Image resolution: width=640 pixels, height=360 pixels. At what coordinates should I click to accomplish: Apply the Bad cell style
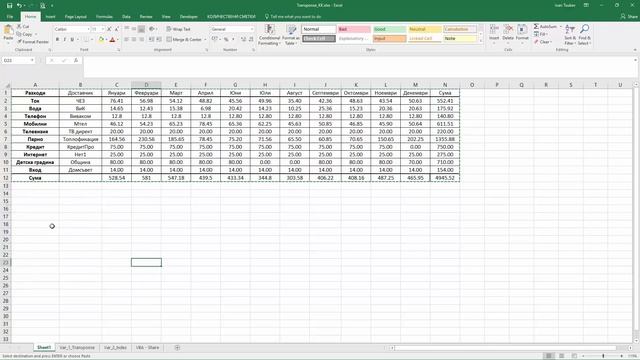click(354, 29)
